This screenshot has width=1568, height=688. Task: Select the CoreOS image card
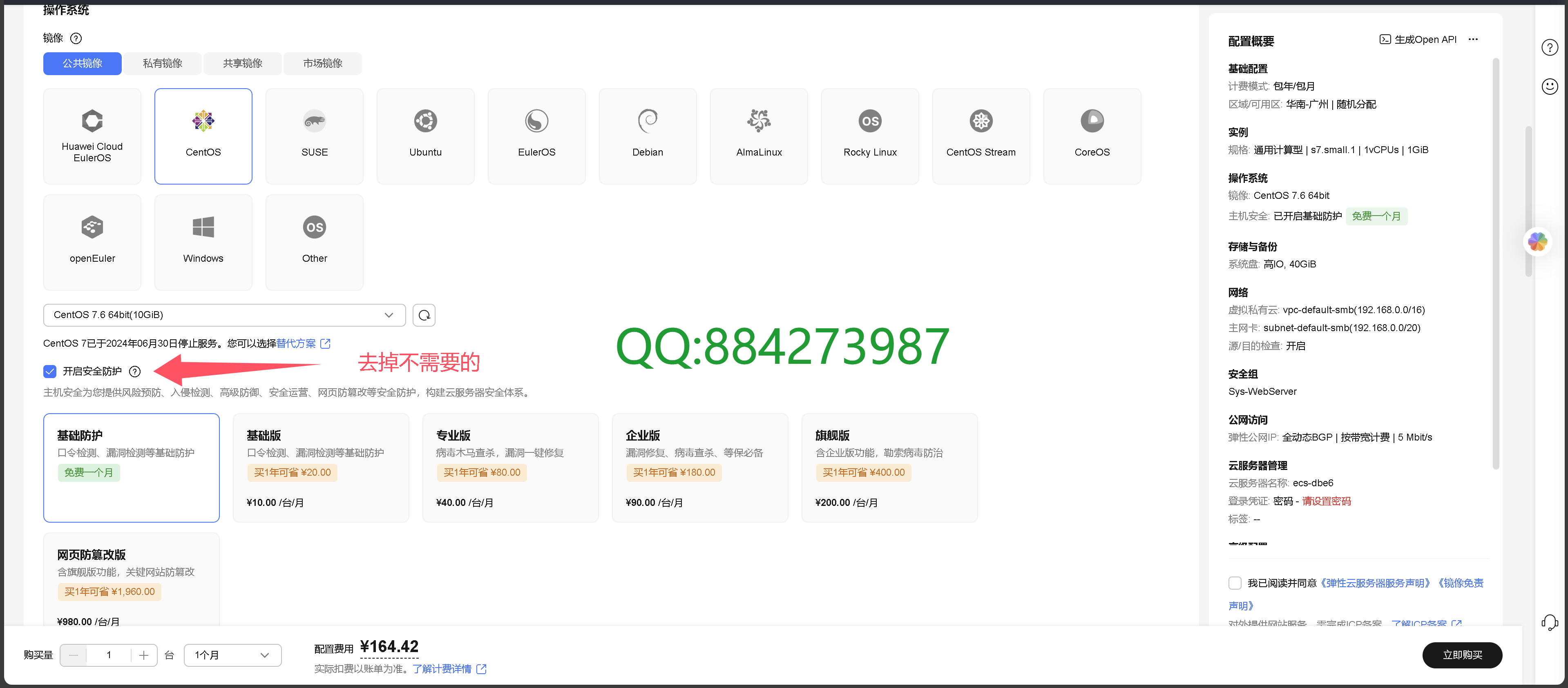[x=1092, y=136]
